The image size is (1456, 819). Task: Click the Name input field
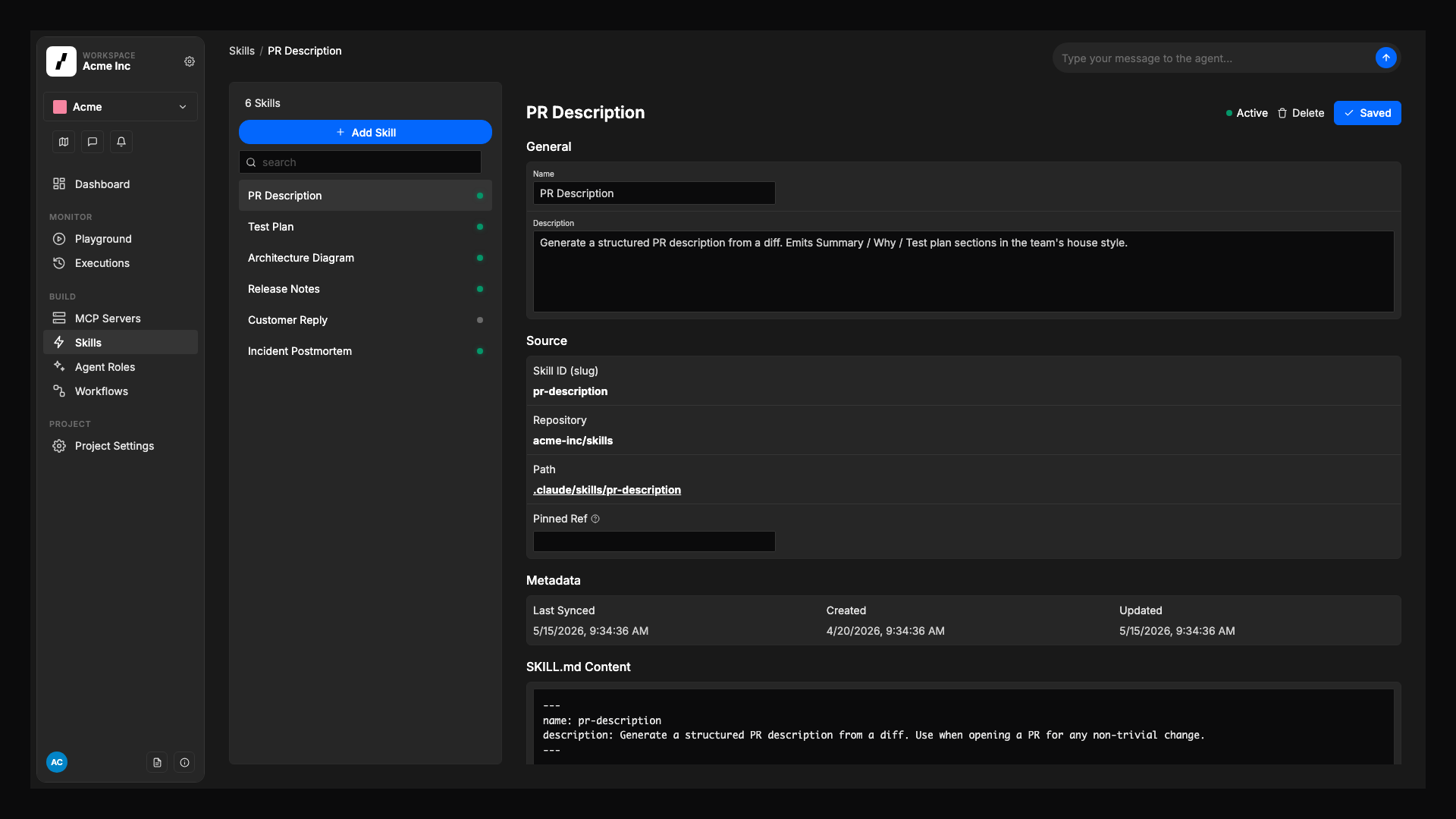pos(654,193)
